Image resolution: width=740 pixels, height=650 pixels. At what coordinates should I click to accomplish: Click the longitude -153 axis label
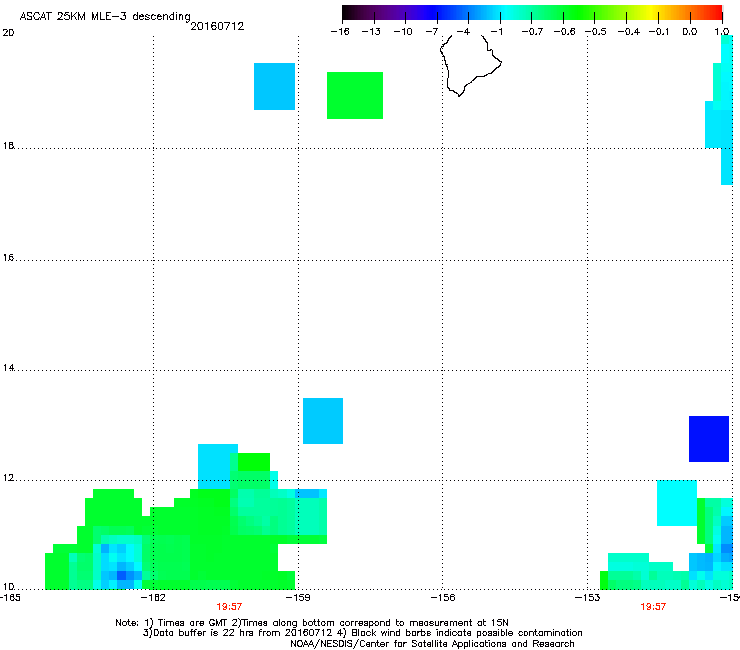tap(588, 598)
